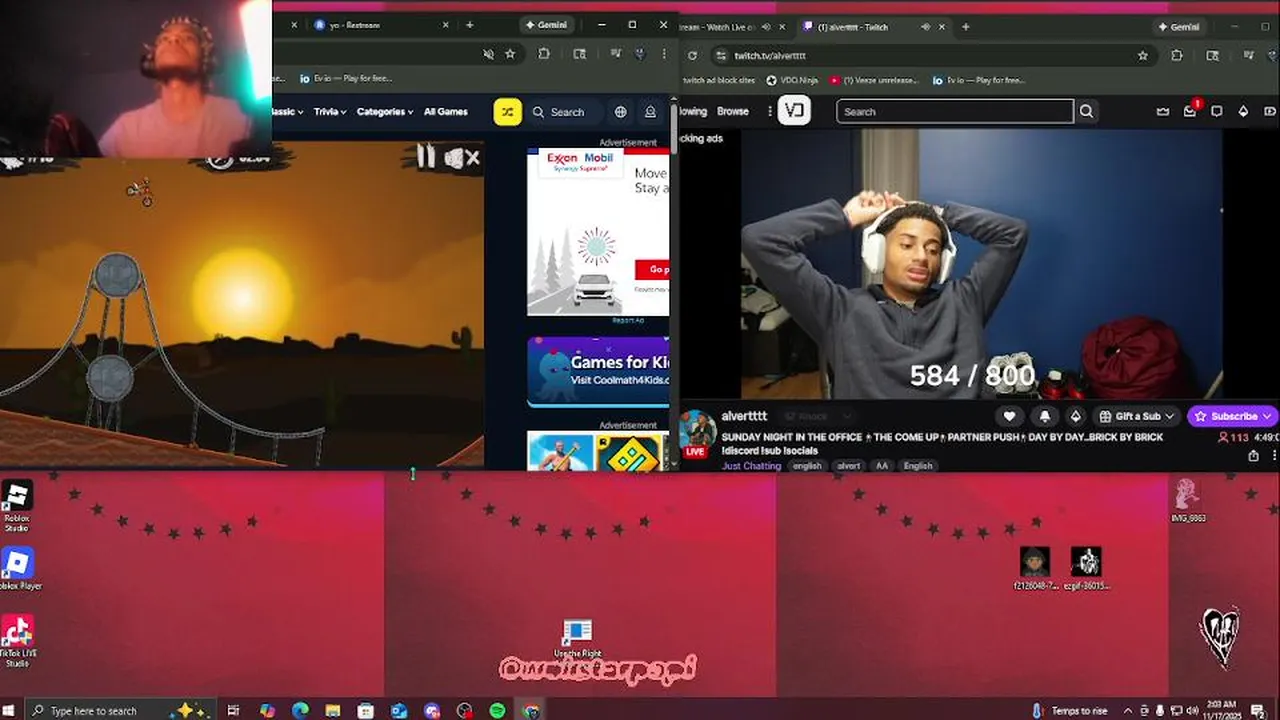Bookmark left browser page with star icon
Image resolution: width=1280 pixels, height=720 pixels.
click(x=510, y=54)
